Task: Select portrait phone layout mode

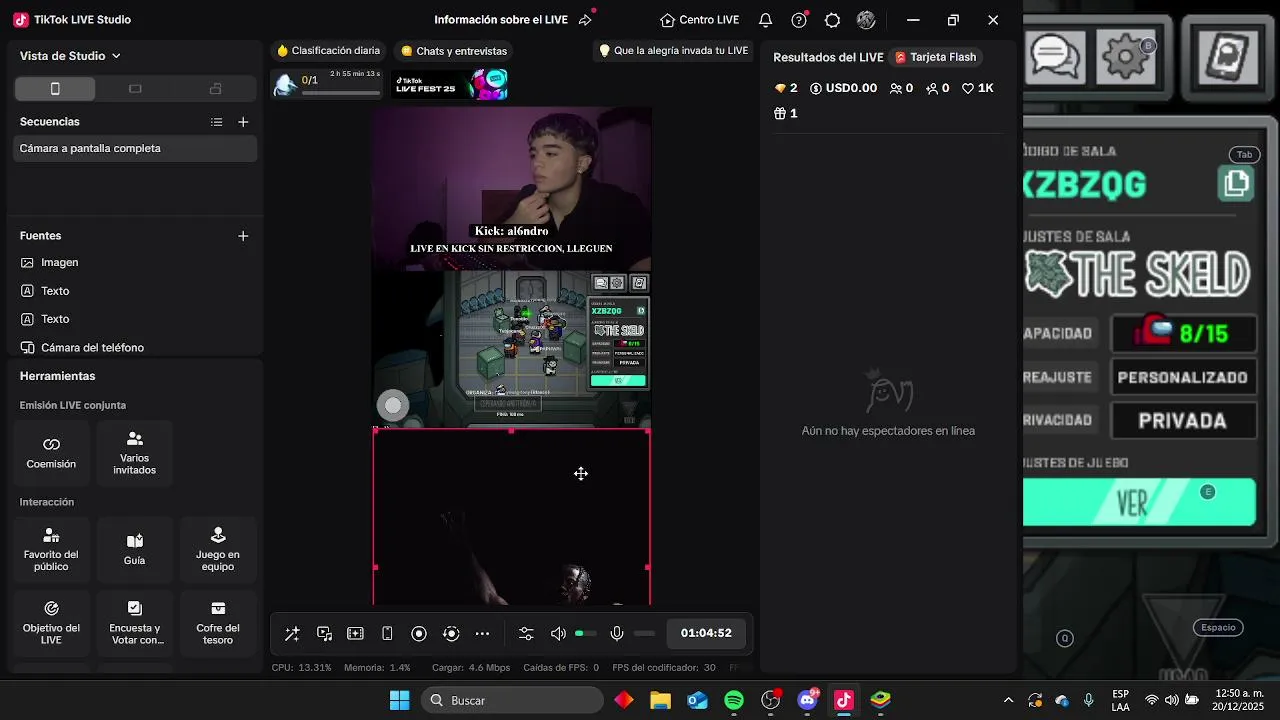Action: [x=55, y=89]
